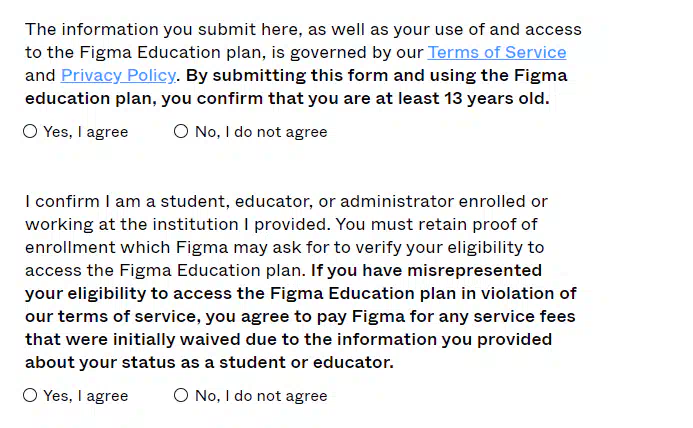Viewport: 693px width, 428px height.
Task: Decline the Terms of Service and Privacy Policy statement
Action: pyautogui.click(x=181, y=131)
